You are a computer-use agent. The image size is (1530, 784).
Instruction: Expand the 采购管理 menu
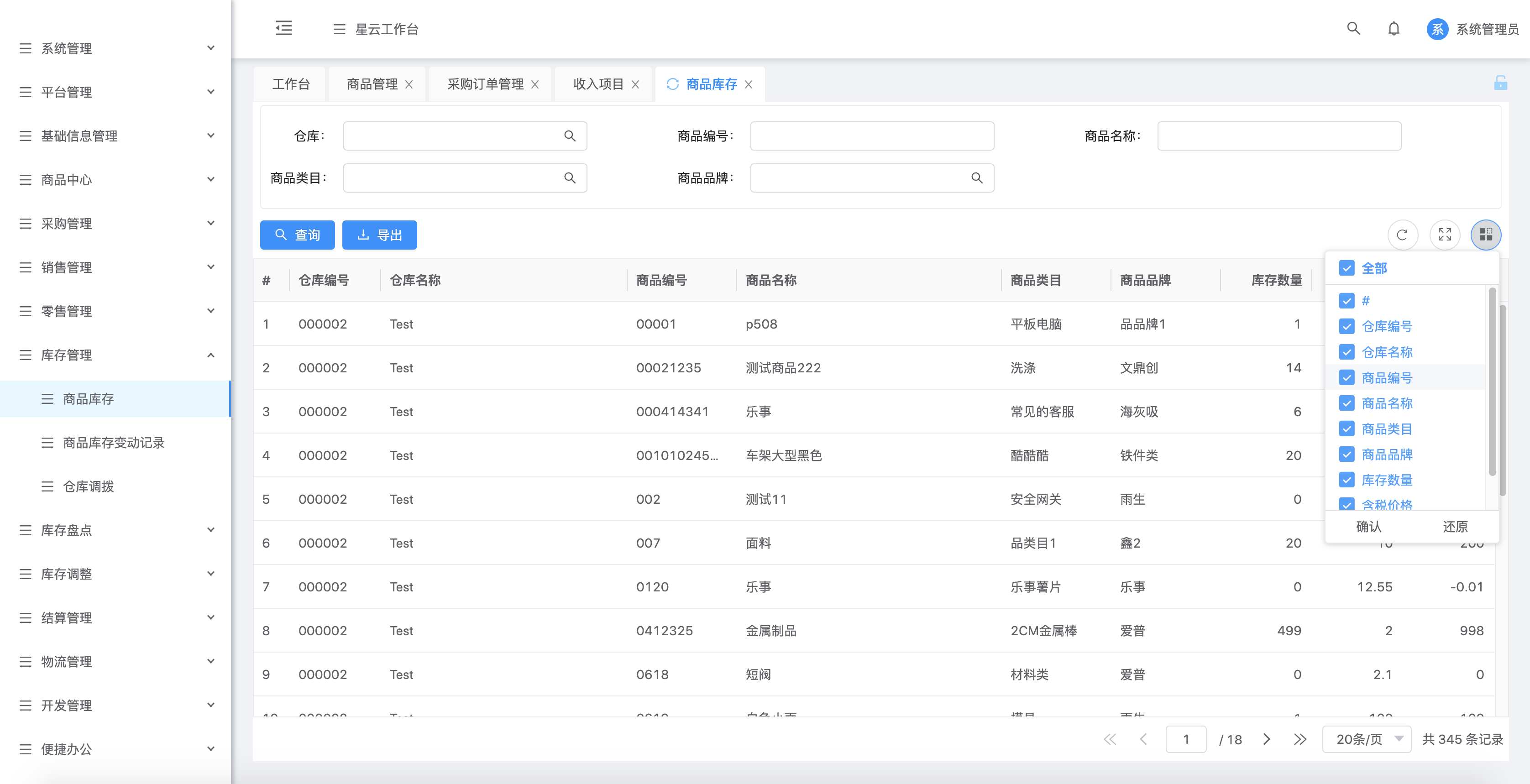click(115, 224)
